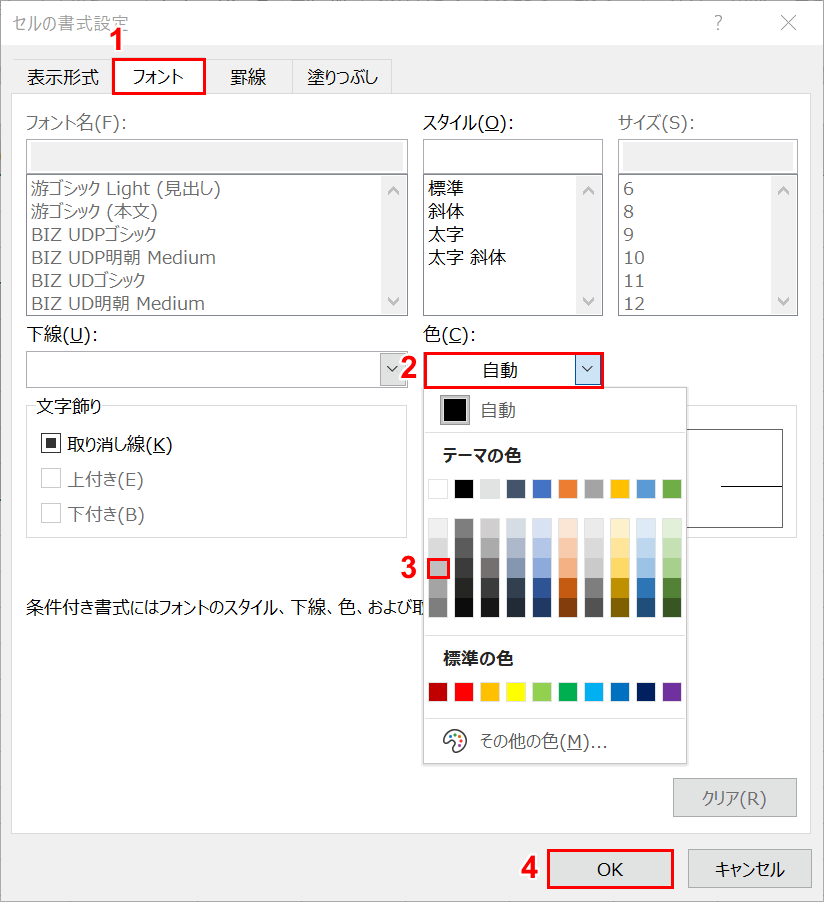Select font size 10
The image size is (824, 902).
(634, 258)
